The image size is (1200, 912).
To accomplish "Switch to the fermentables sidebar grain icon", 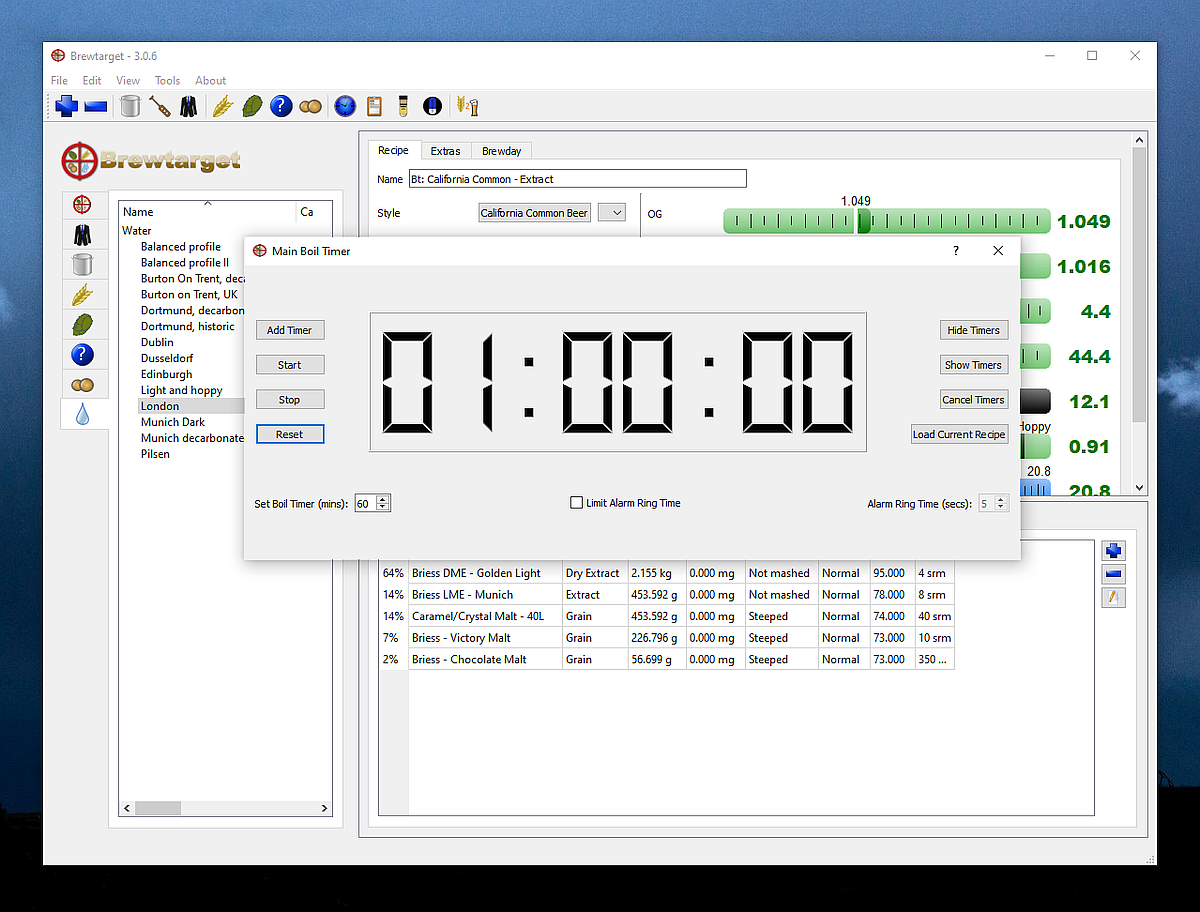I will pos(82,295).
